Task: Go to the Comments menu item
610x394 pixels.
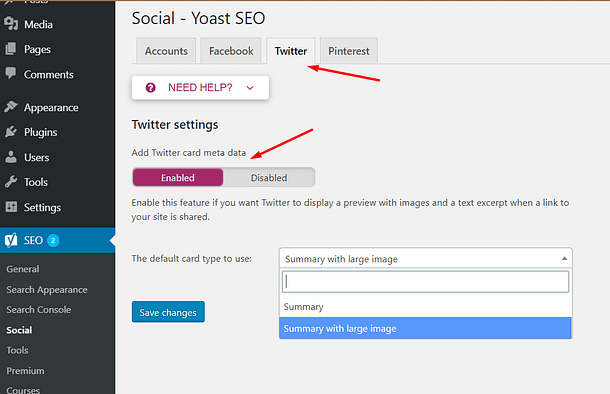Action: [x=58, y=74]
